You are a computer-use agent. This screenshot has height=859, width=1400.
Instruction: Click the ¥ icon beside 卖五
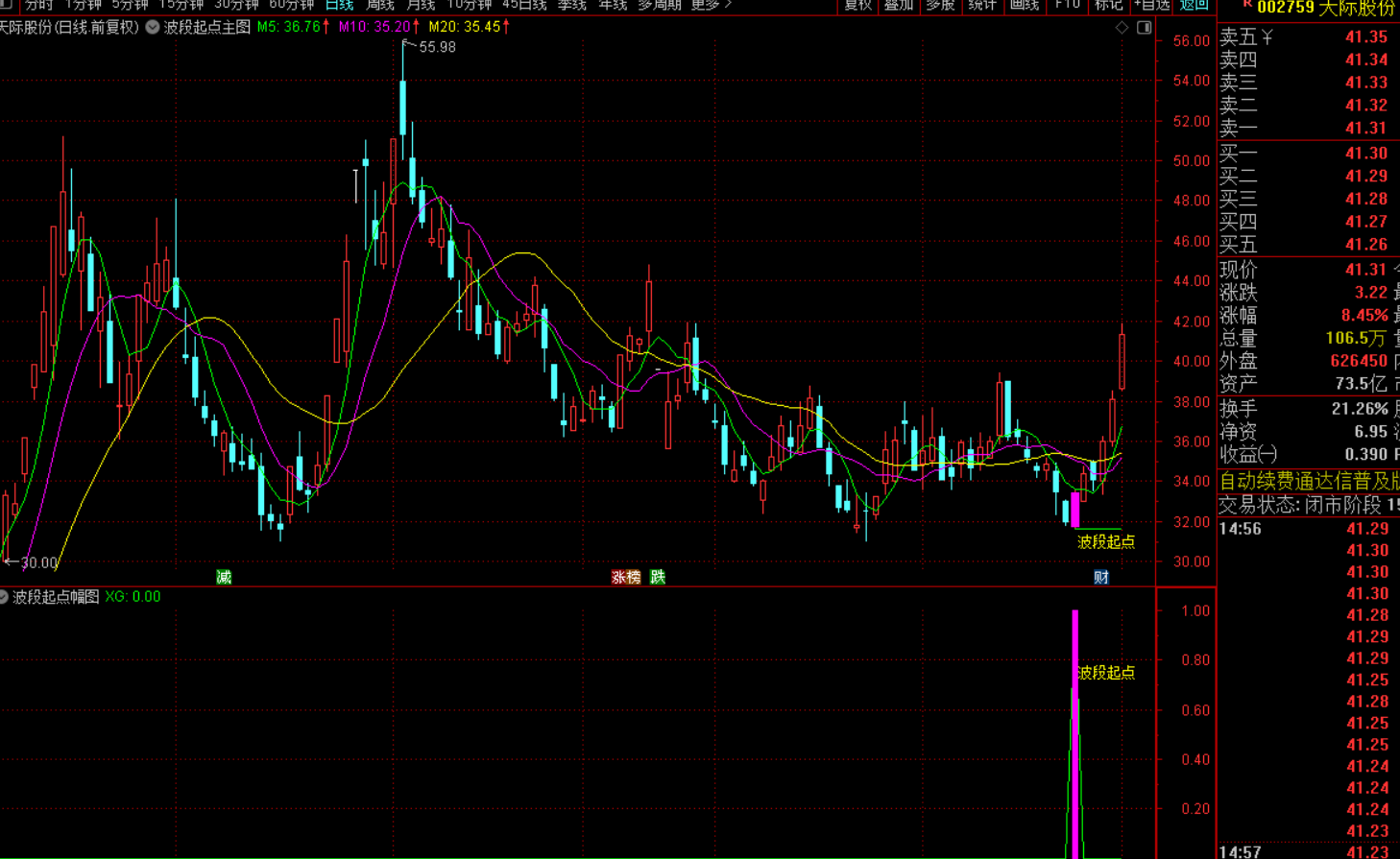pos(1267,37)
